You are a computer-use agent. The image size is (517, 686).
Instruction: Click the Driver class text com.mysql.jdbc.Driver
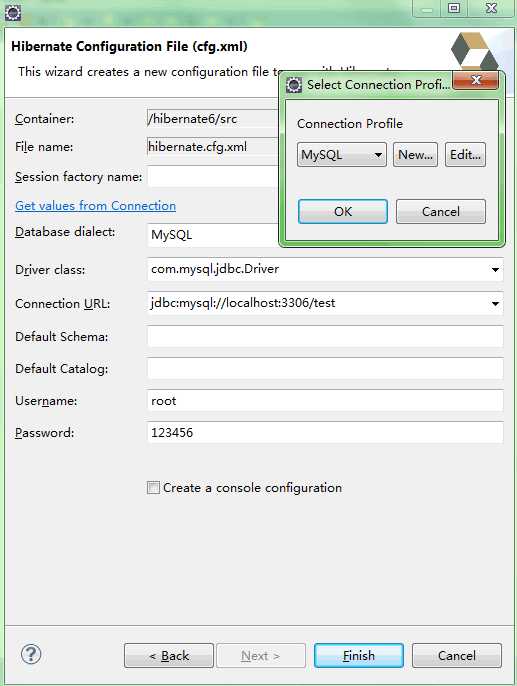[215, 269]
